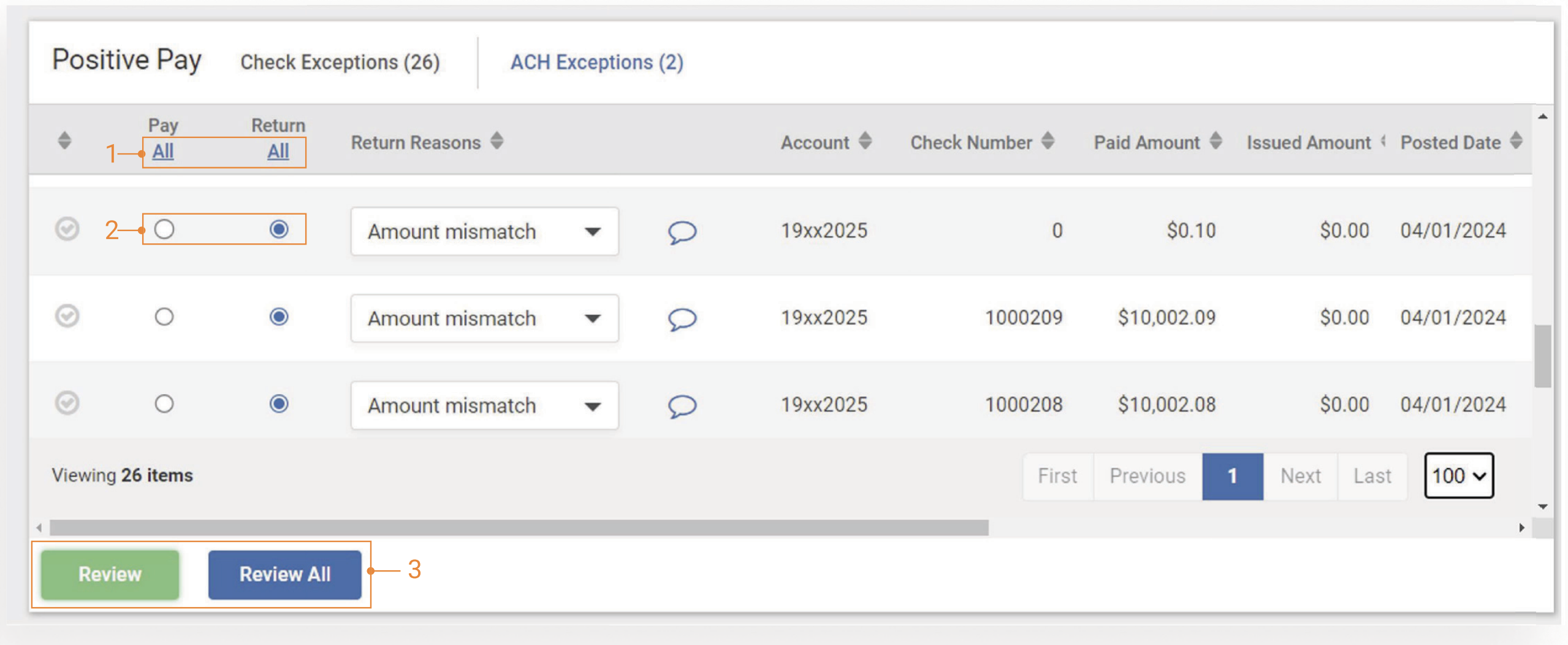Sort by Check Number sort arrows
1568x645 pixels.
[1048, 142]
